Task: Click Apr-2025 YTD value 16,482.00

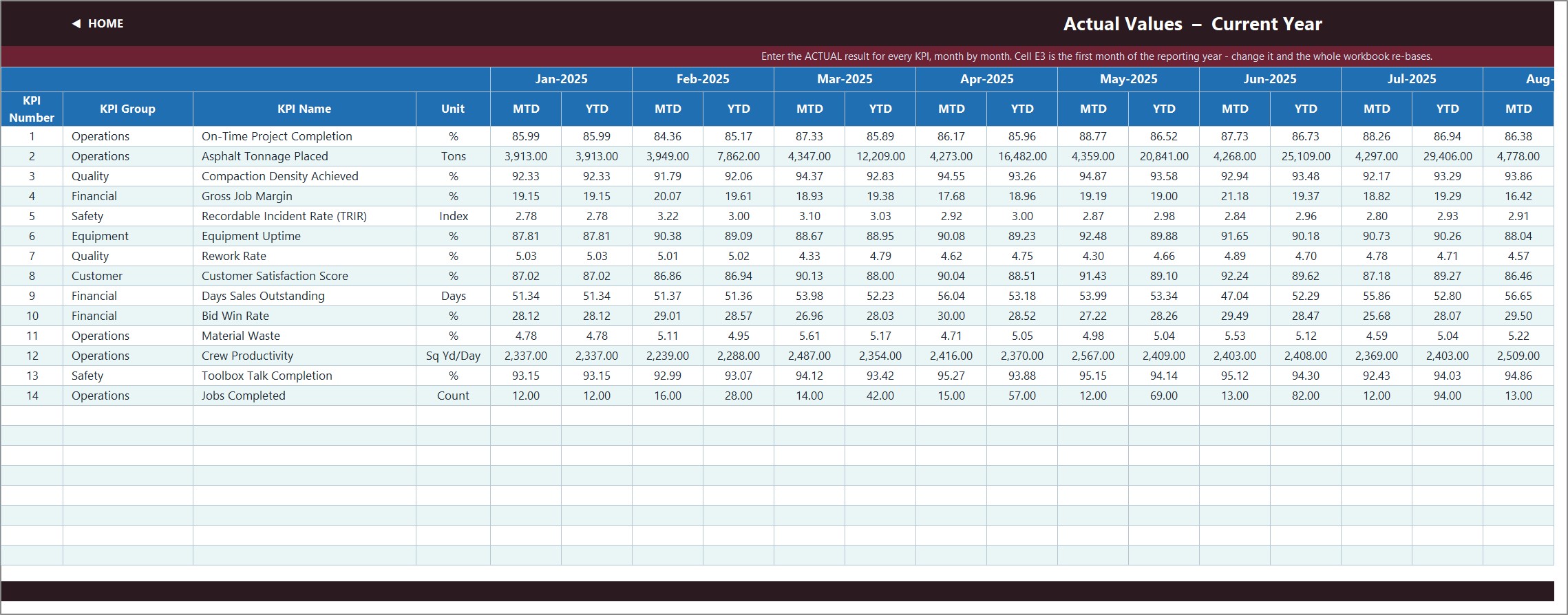Action: point(1022,156)
